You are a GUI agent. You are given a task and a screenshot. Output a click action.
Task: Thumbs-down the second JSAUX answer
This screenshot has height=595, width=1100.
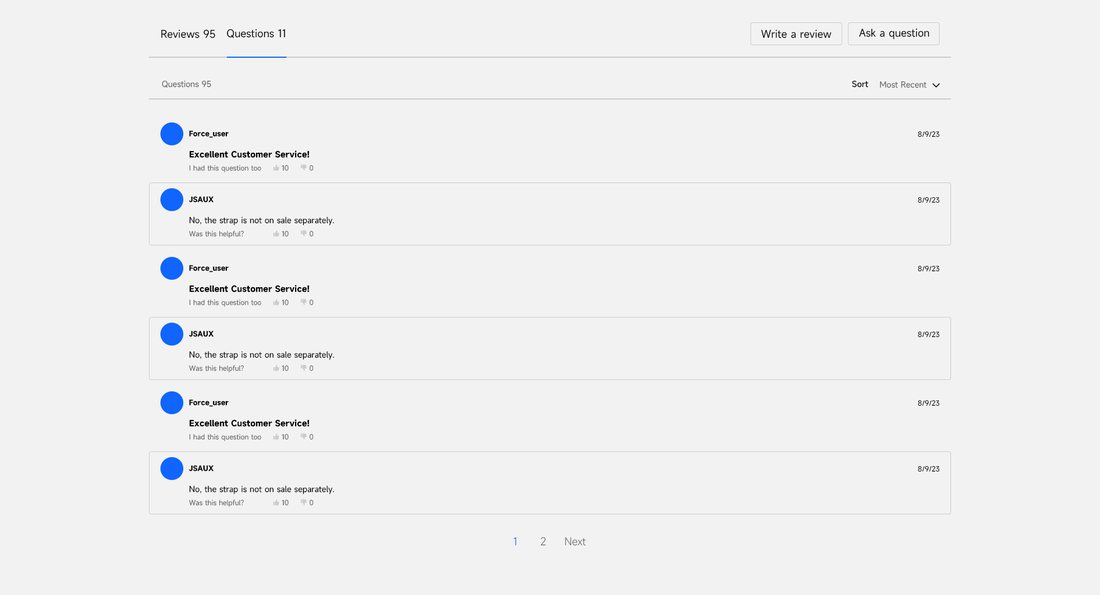coord(303,368)
